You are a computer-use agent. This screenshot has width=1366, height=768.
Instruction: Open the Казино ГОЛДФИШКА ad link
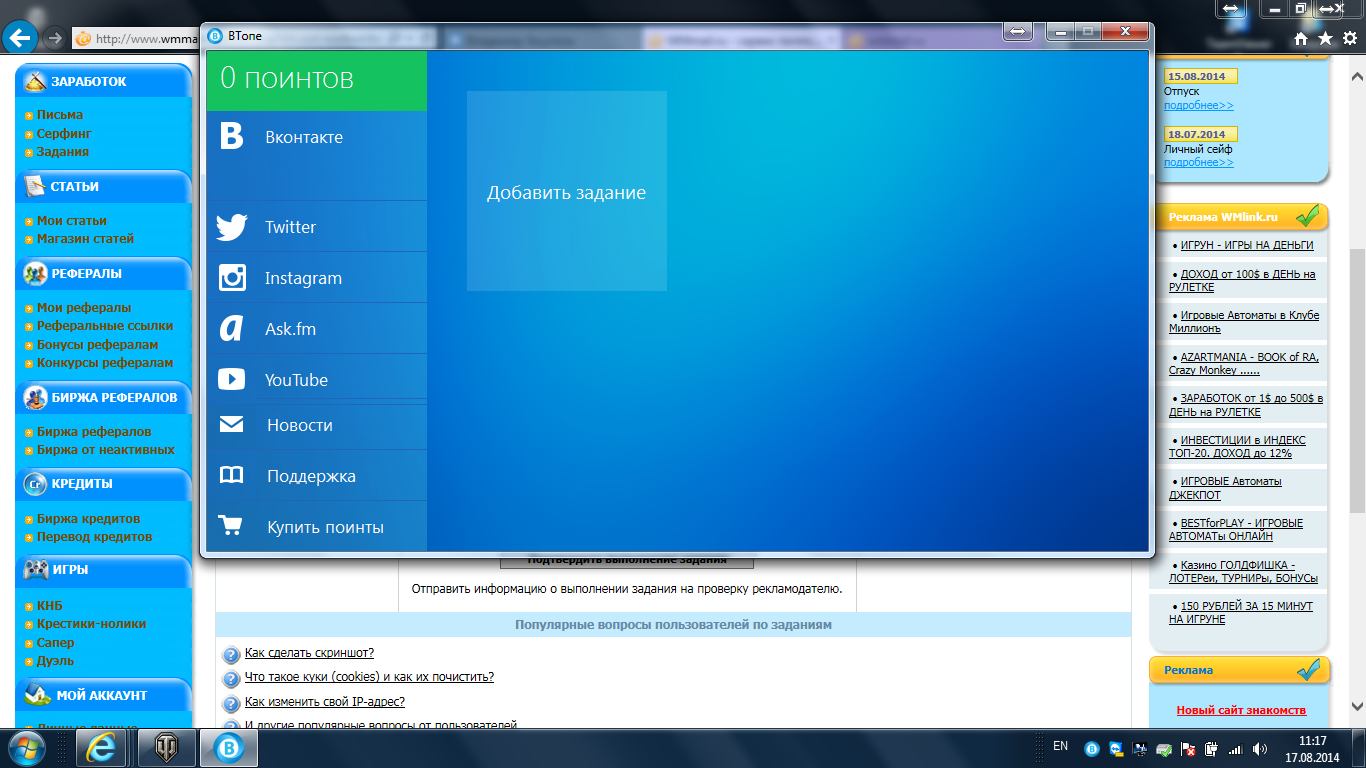pos(1243,571)
